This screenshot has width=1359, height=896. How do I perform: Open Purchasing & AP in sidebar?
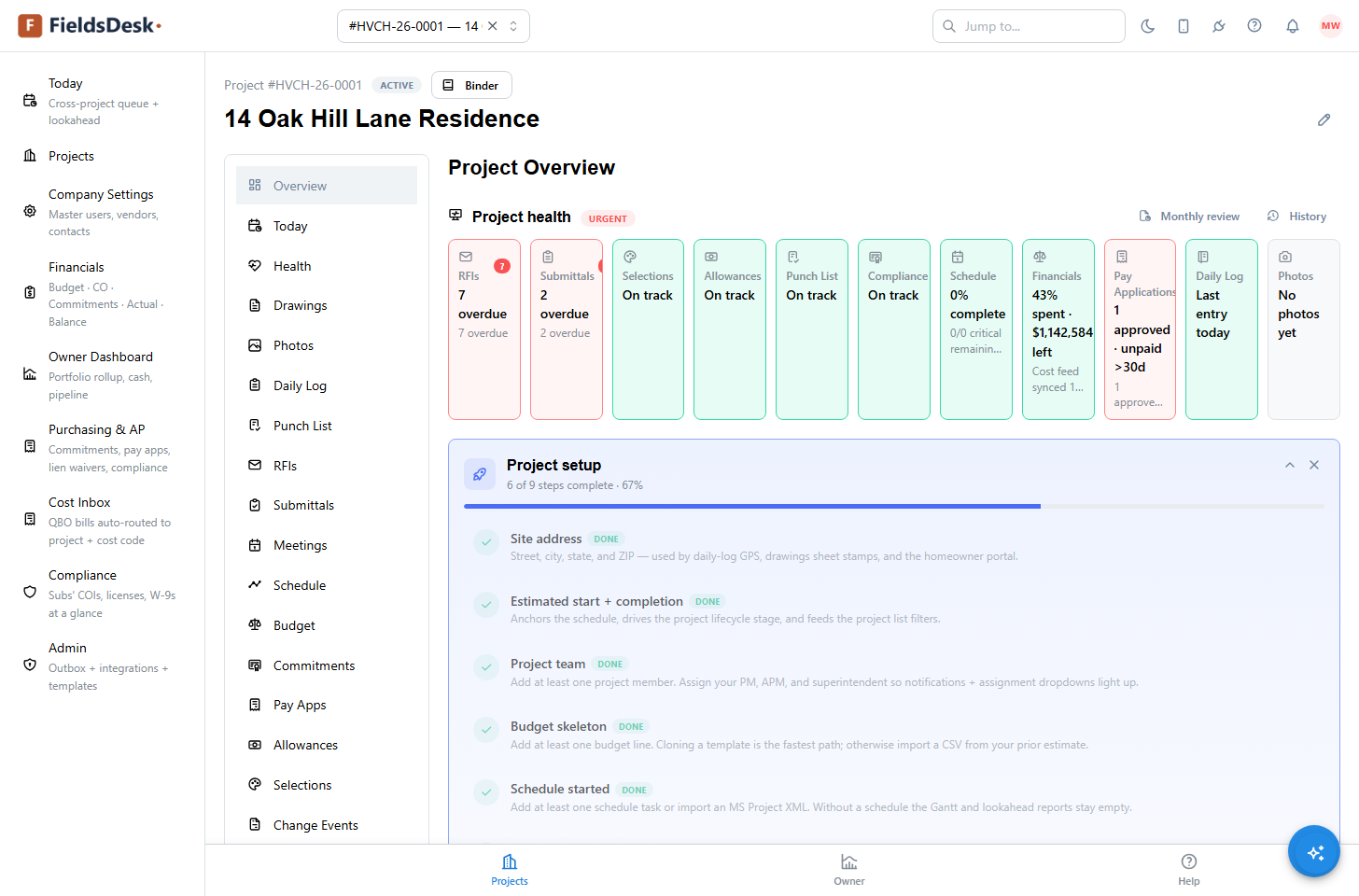click(x=102, y=447)
